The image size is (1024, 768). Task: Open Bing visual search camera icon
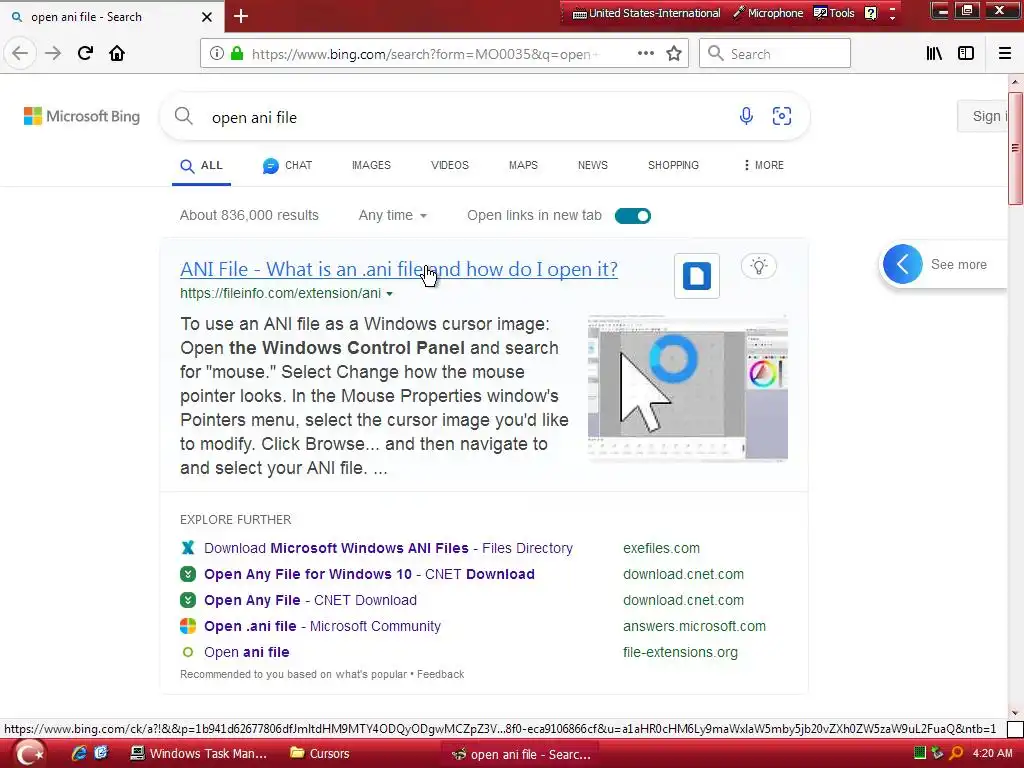782,116
